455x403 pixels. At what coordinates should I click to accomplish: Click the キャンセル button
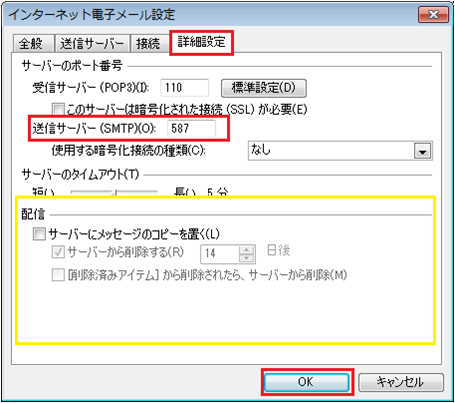coord(401,382)
